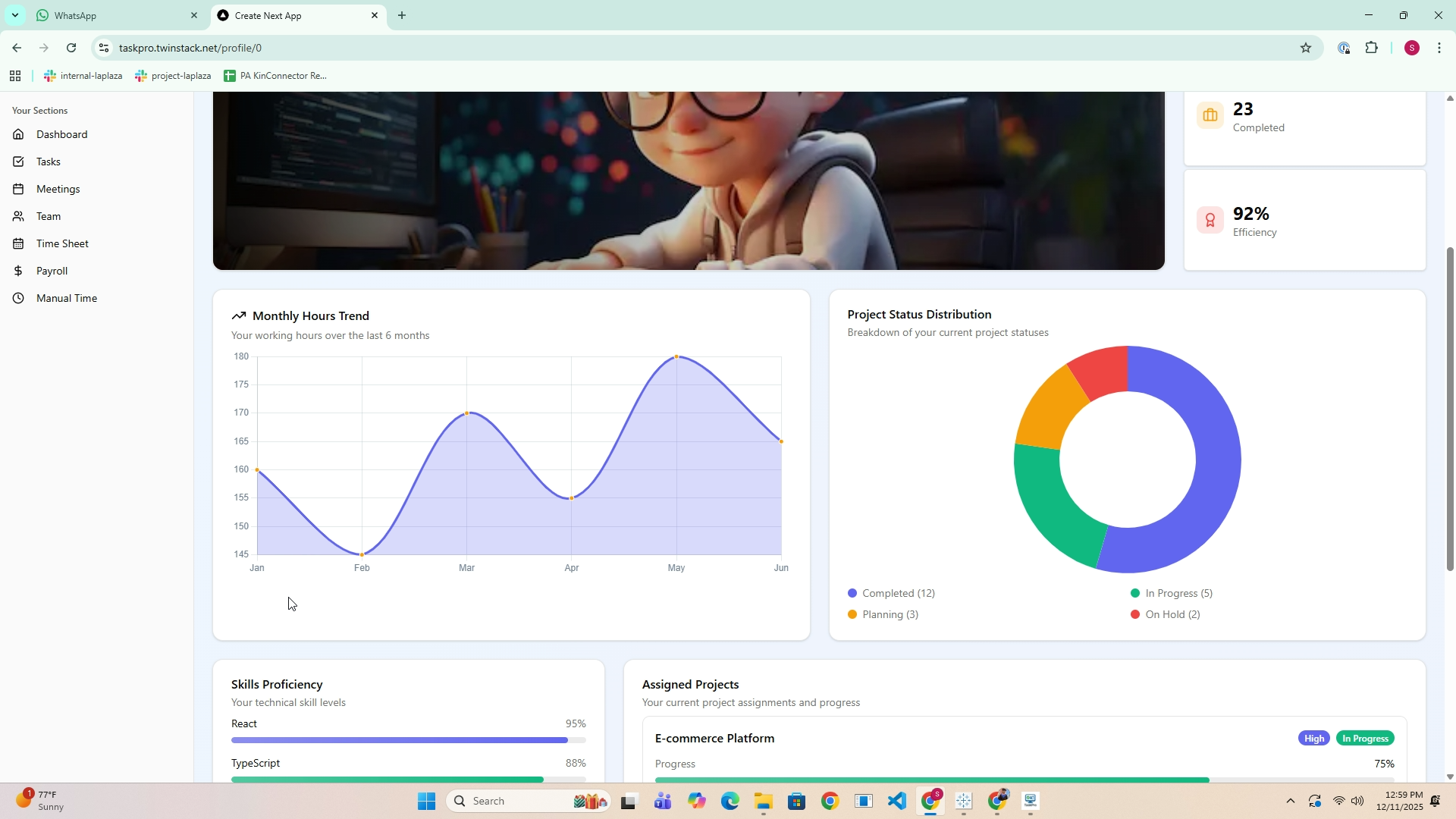Click the Efficiency award badge icon
1456x819 pixels.
[1210, 221]
